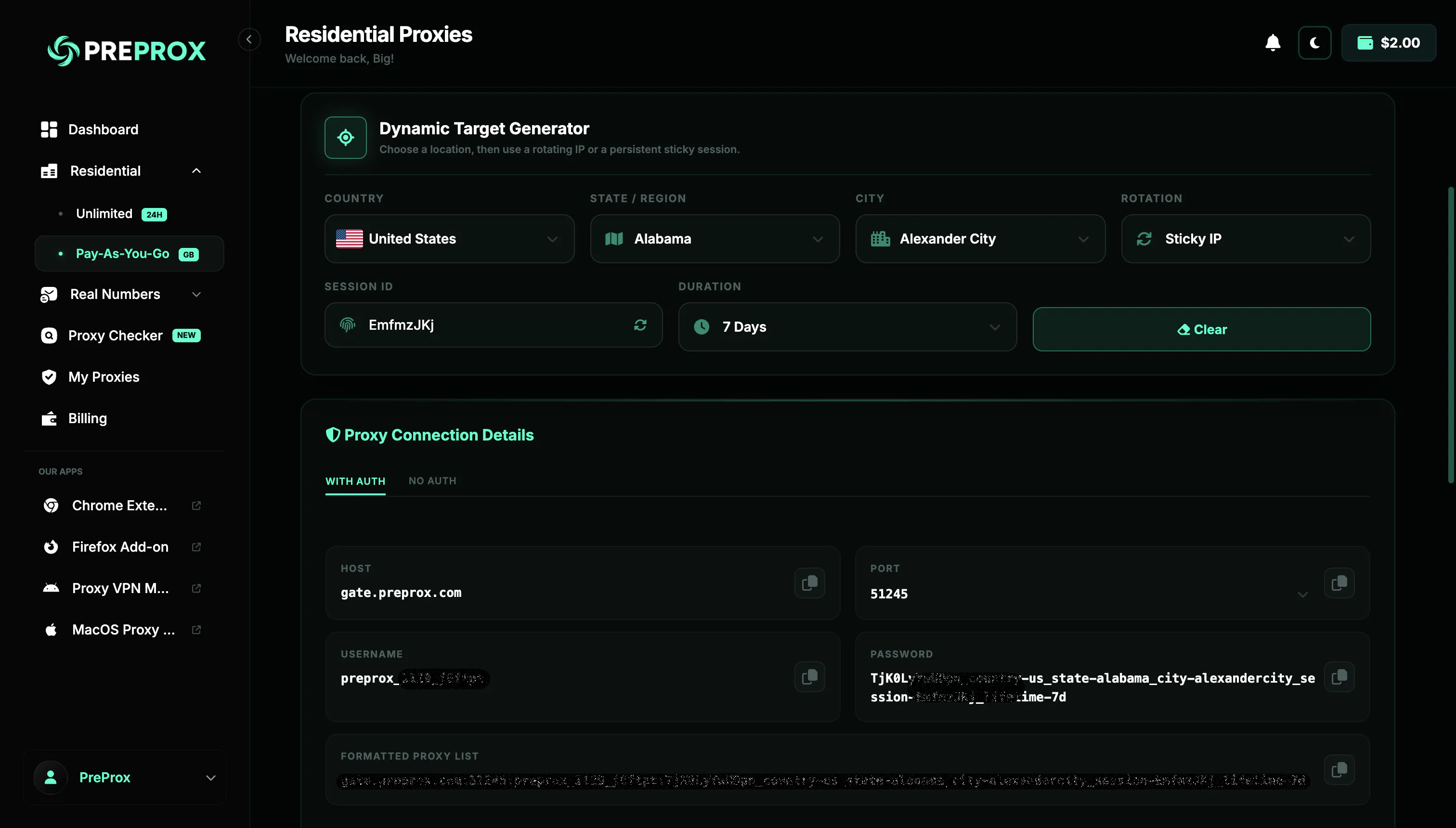Click the Session ID input field
Viewport: 1456px width, 828px height.
coord(494,325)
